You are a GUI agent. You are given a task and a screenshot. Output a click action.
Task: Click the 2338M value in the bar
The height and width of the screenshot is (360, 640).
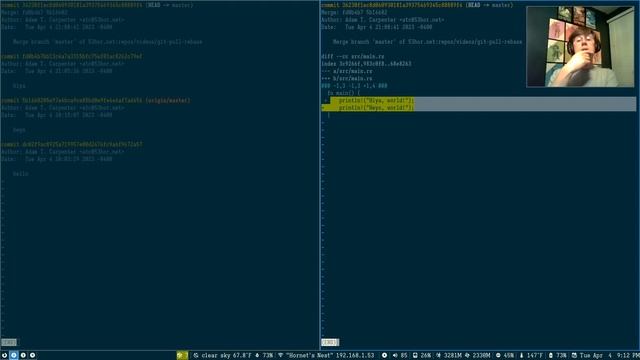pyautogui.click(x=481, y=356)
